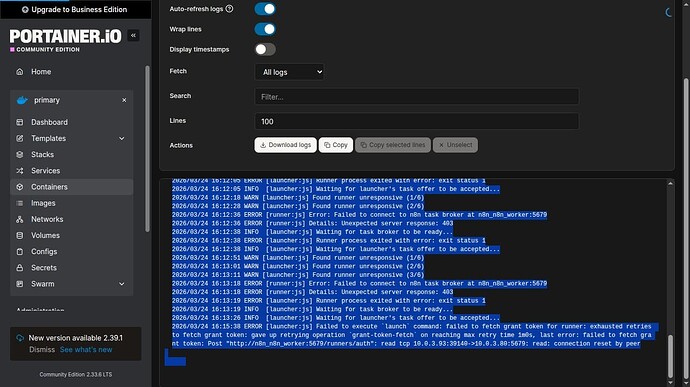Screen dimensions: 690x387
Task: Click the primary environment label
Action: coord(47,100)
